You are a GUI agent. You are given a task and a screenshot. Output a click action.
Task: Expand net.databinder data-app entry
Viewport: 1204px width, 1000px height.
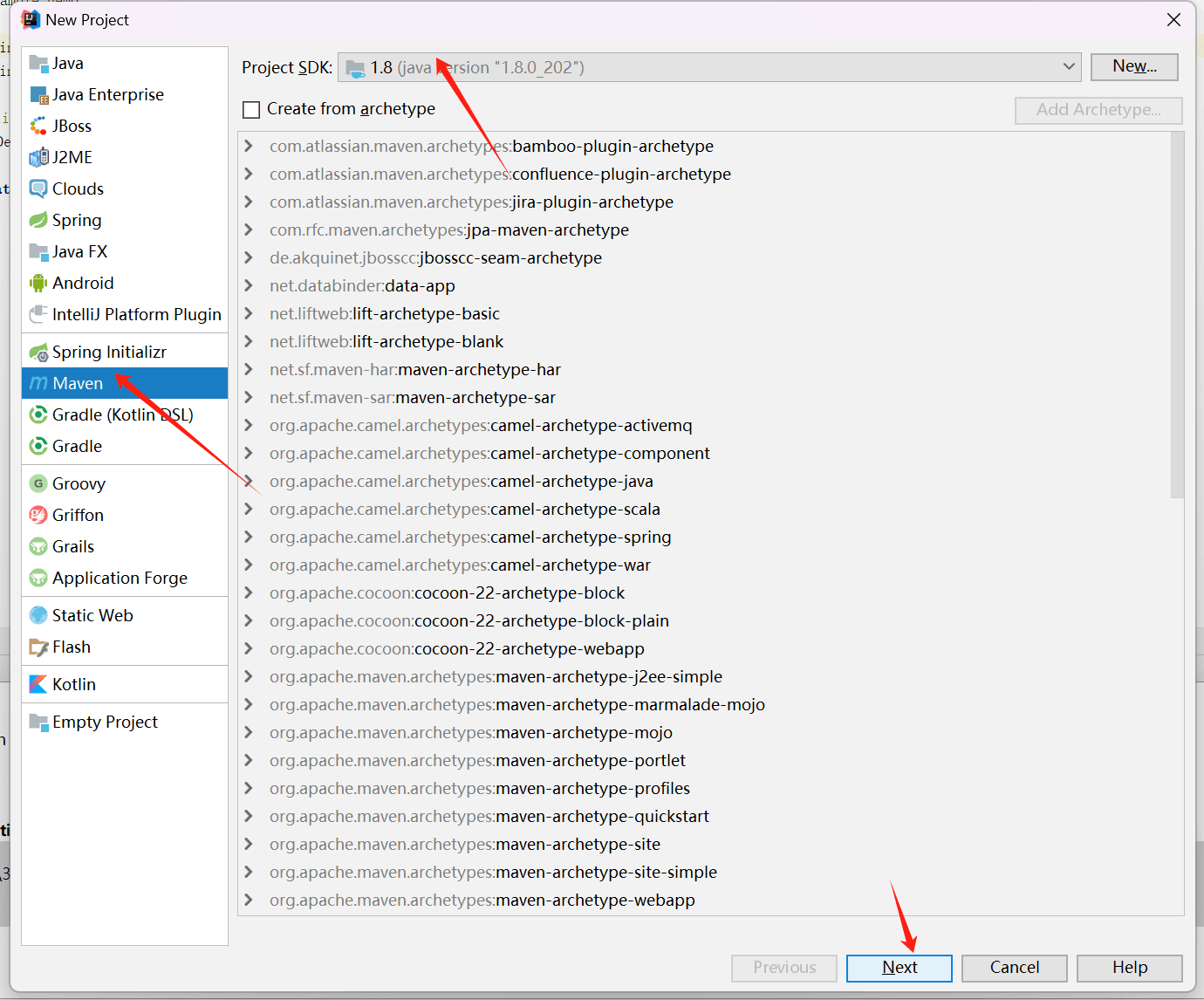point(249,285)
